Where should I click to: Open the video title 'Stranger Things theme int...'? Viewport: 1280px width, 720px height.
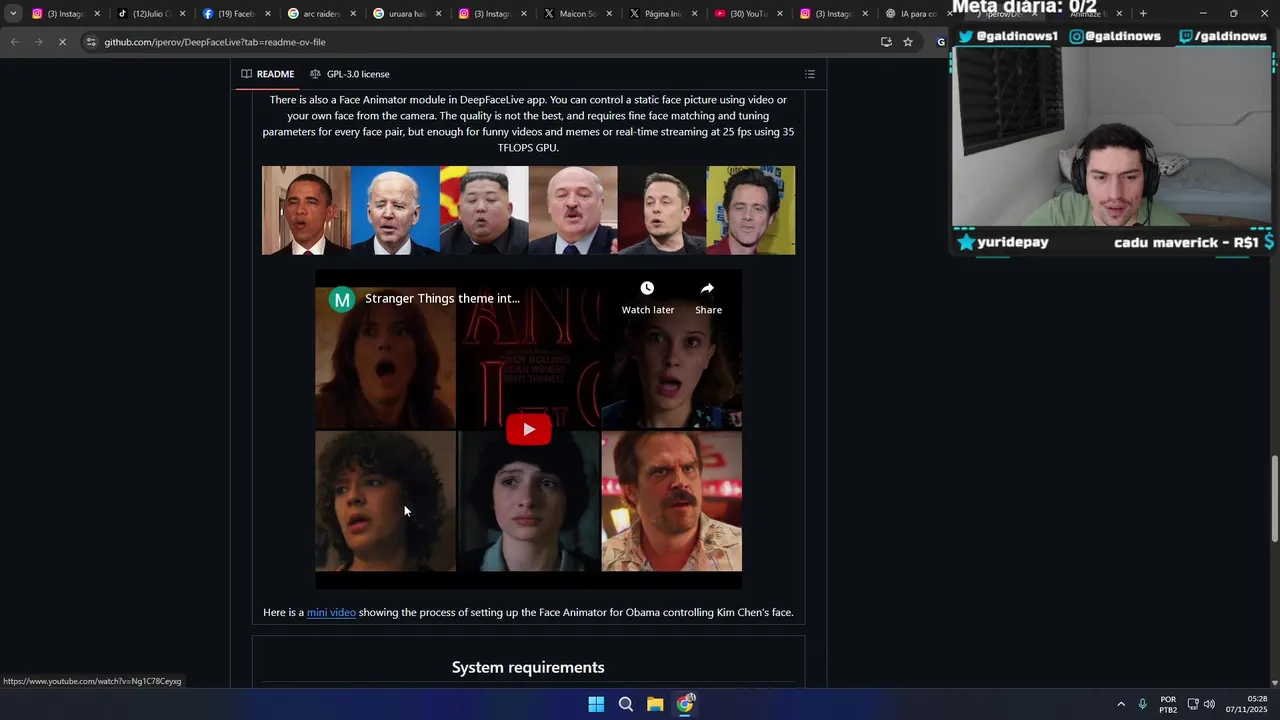tap(442, 298)
